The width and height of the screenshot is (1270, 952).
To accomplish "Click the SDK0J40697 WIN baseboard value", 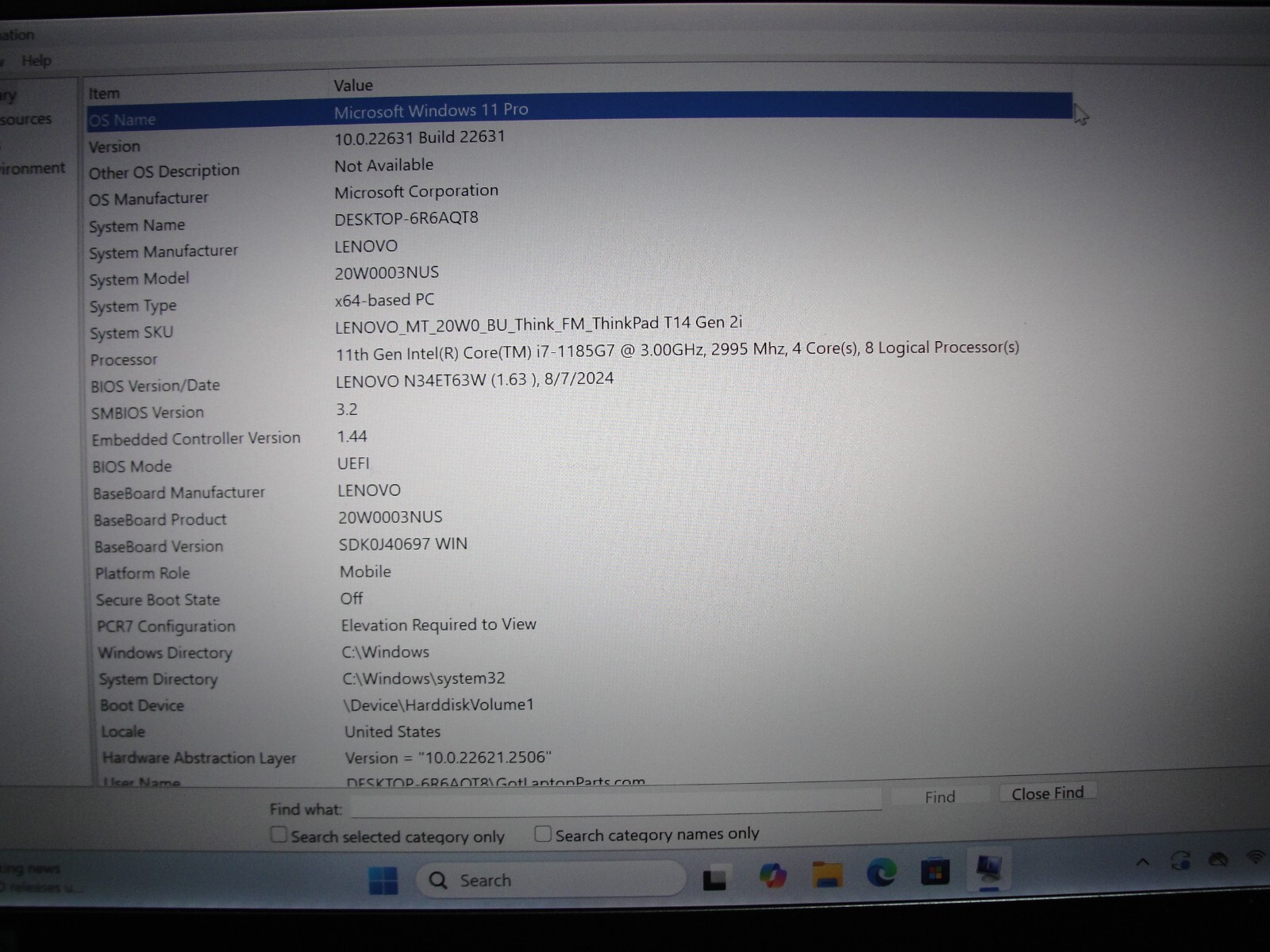I will click(402, 544).
